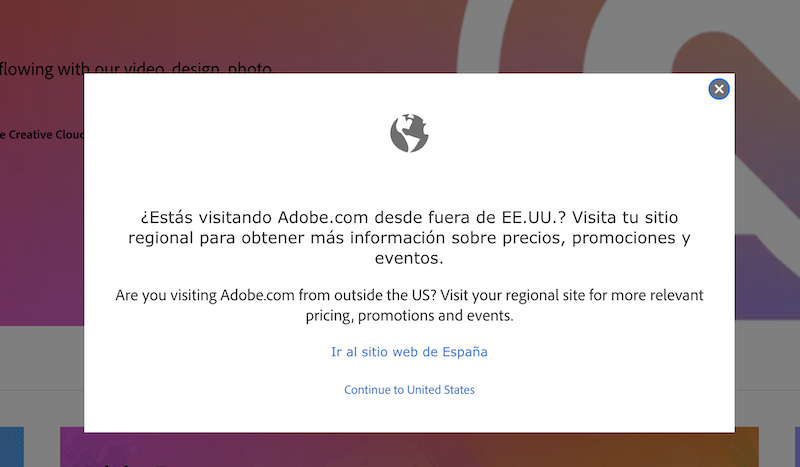The height and width of the screenshot is (467, 800).
Task: Click the English 'Are you visiting Adobe.com' paragraph
Action: click(x=409, y=305)
